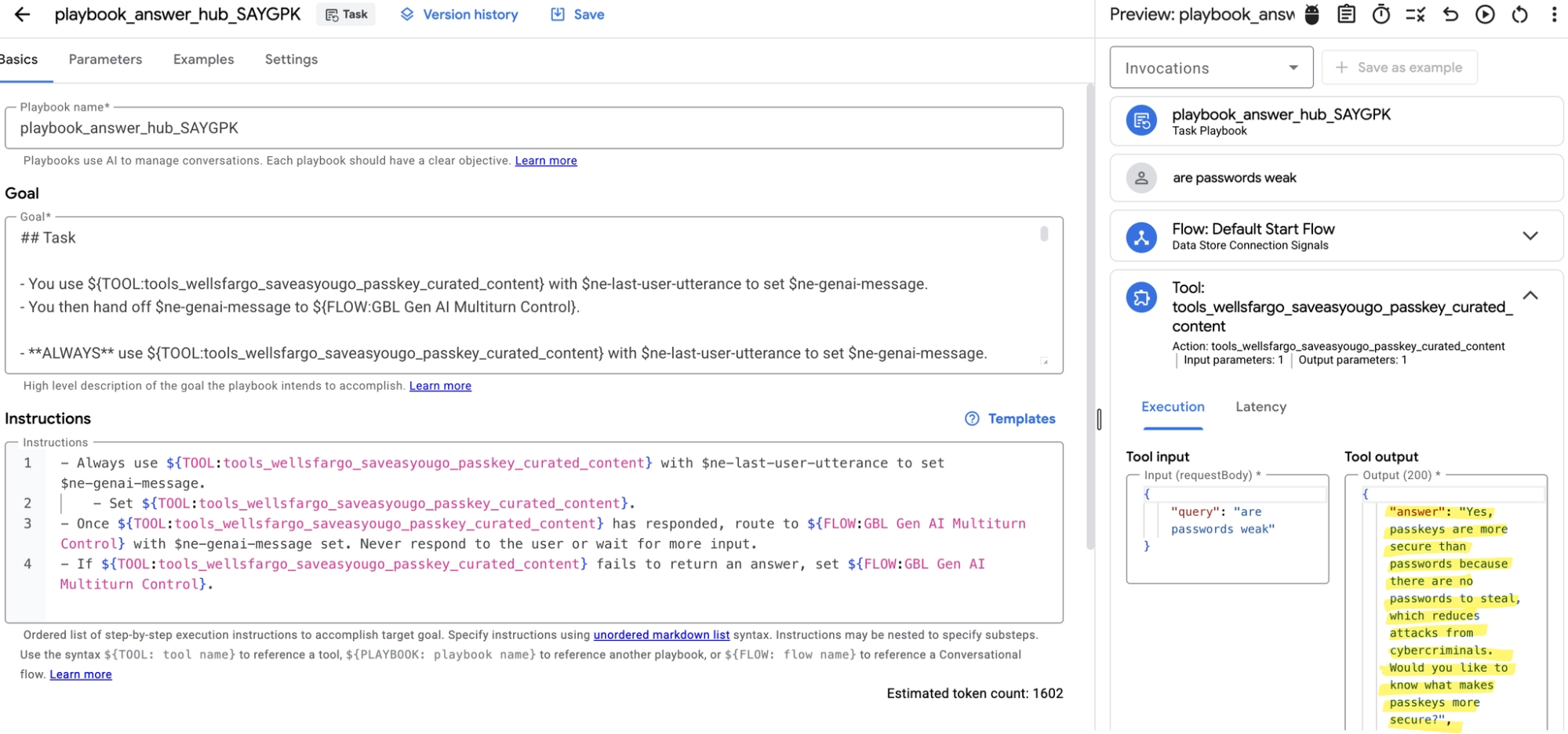This screenshot has height=734, width=1568.
Task: Edit the Playbook name field
Action: click(533, 128)
